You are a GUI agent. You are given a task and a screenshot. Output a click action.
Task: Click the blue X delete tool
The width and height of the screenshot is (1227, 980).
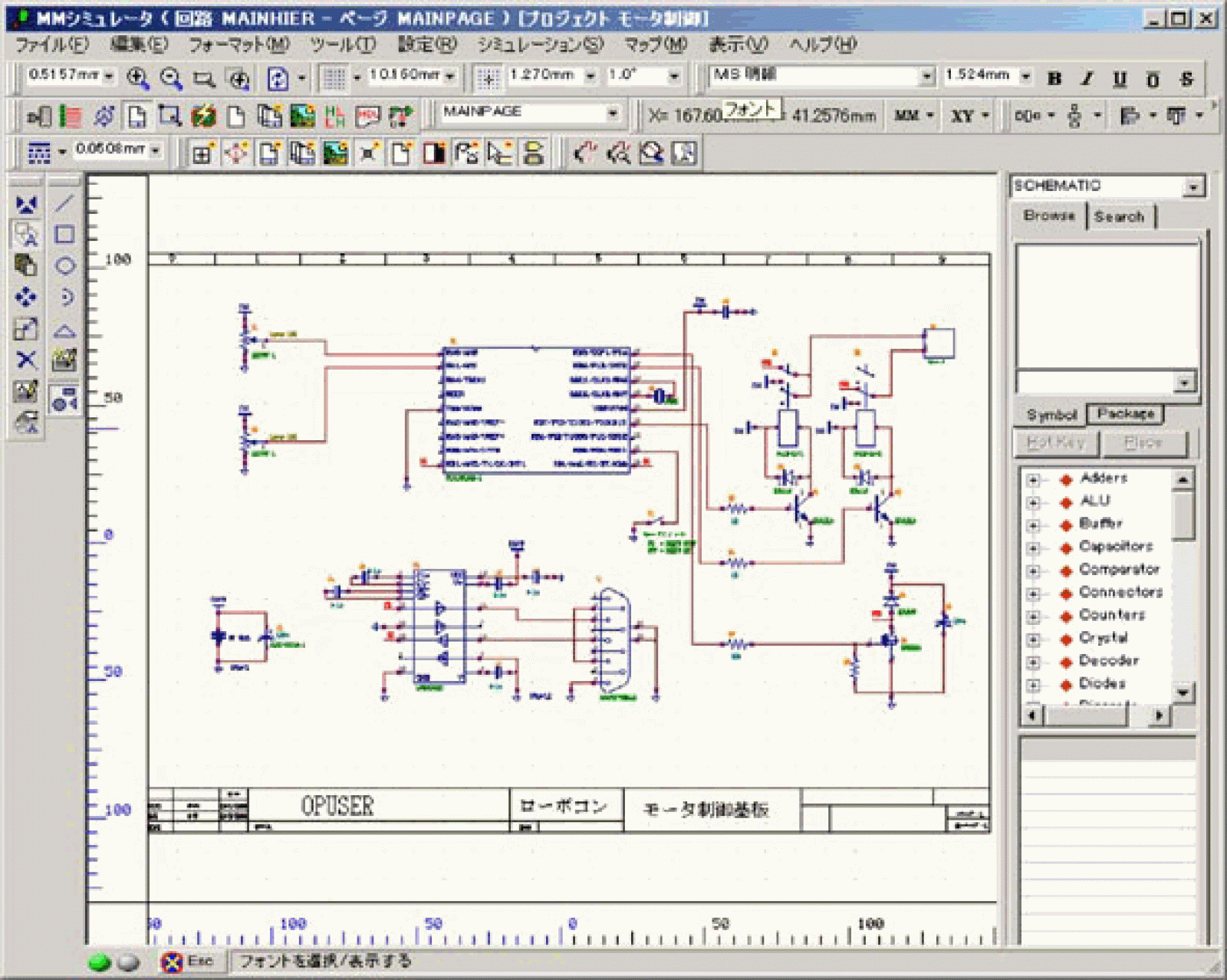[26, 360]
